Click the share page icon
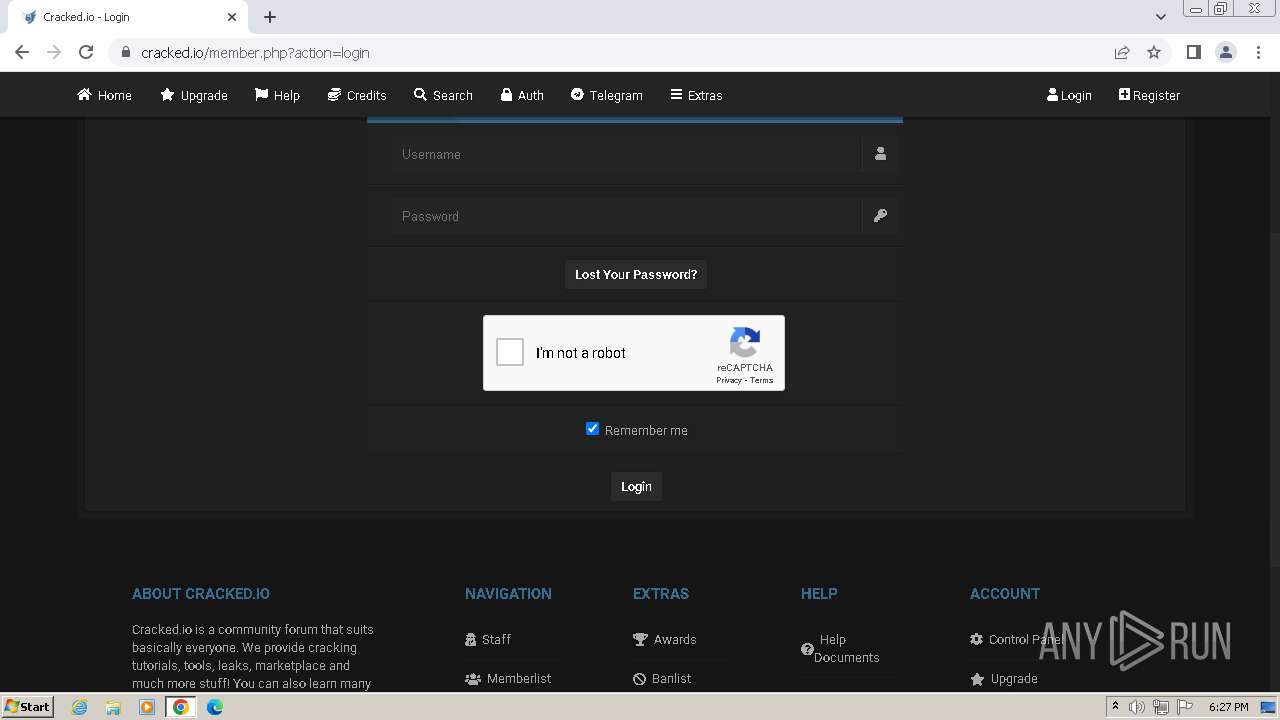Viewport: 1280px width, 720px height. tap(1122, 52)
